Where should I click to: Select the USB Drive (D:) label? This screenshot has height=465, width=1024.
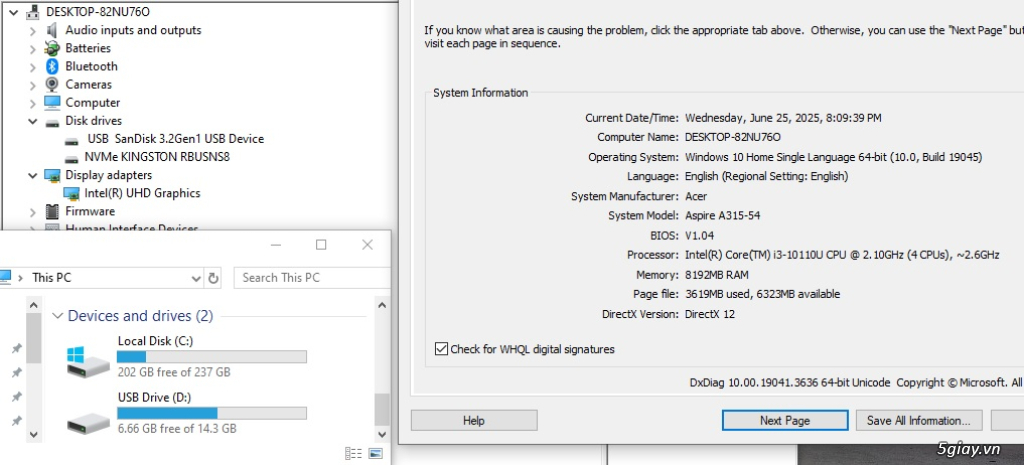[x=154, y=398]
